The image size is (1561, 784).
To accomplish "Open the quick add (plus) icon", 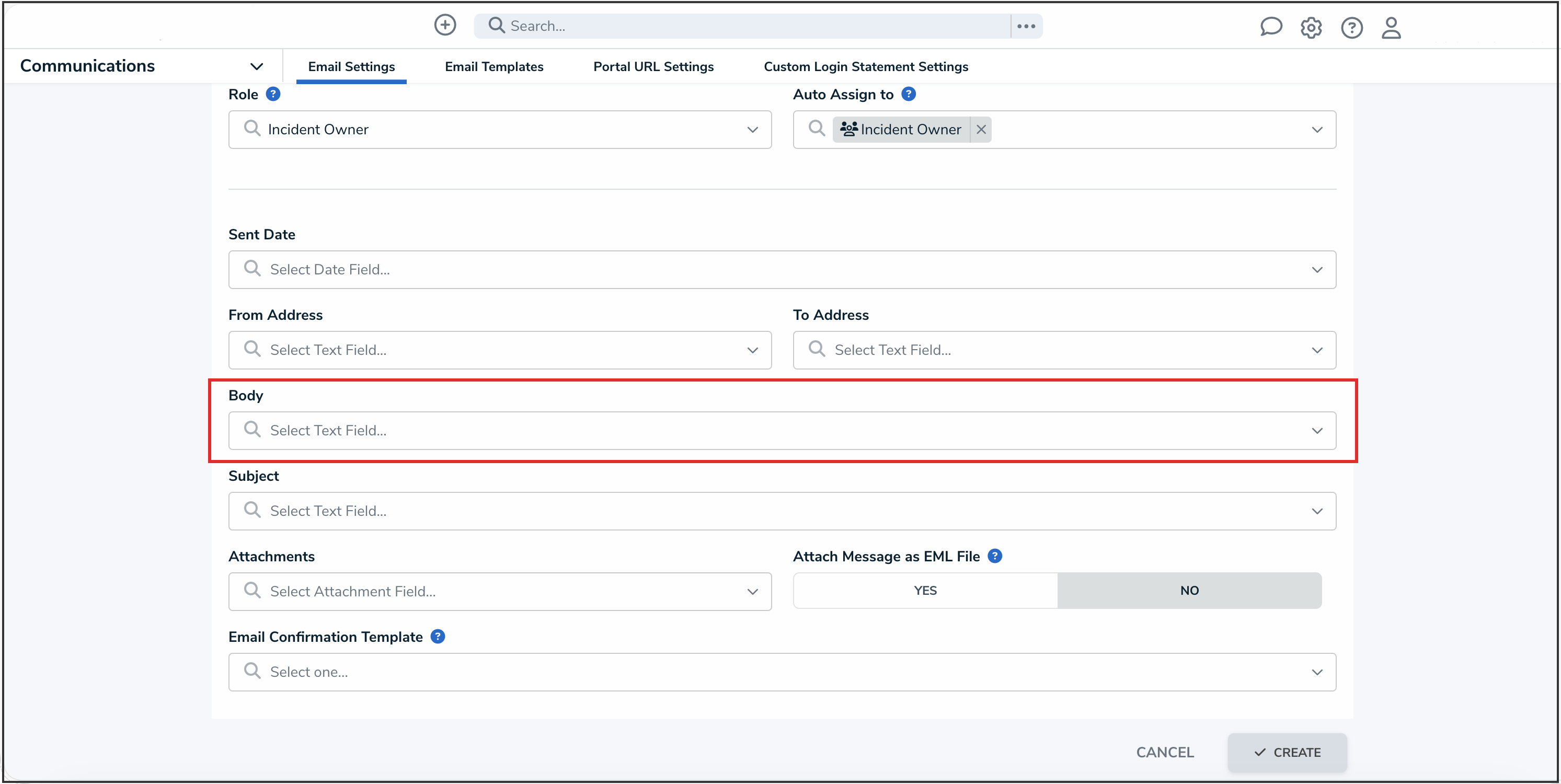I will (445, 25).
